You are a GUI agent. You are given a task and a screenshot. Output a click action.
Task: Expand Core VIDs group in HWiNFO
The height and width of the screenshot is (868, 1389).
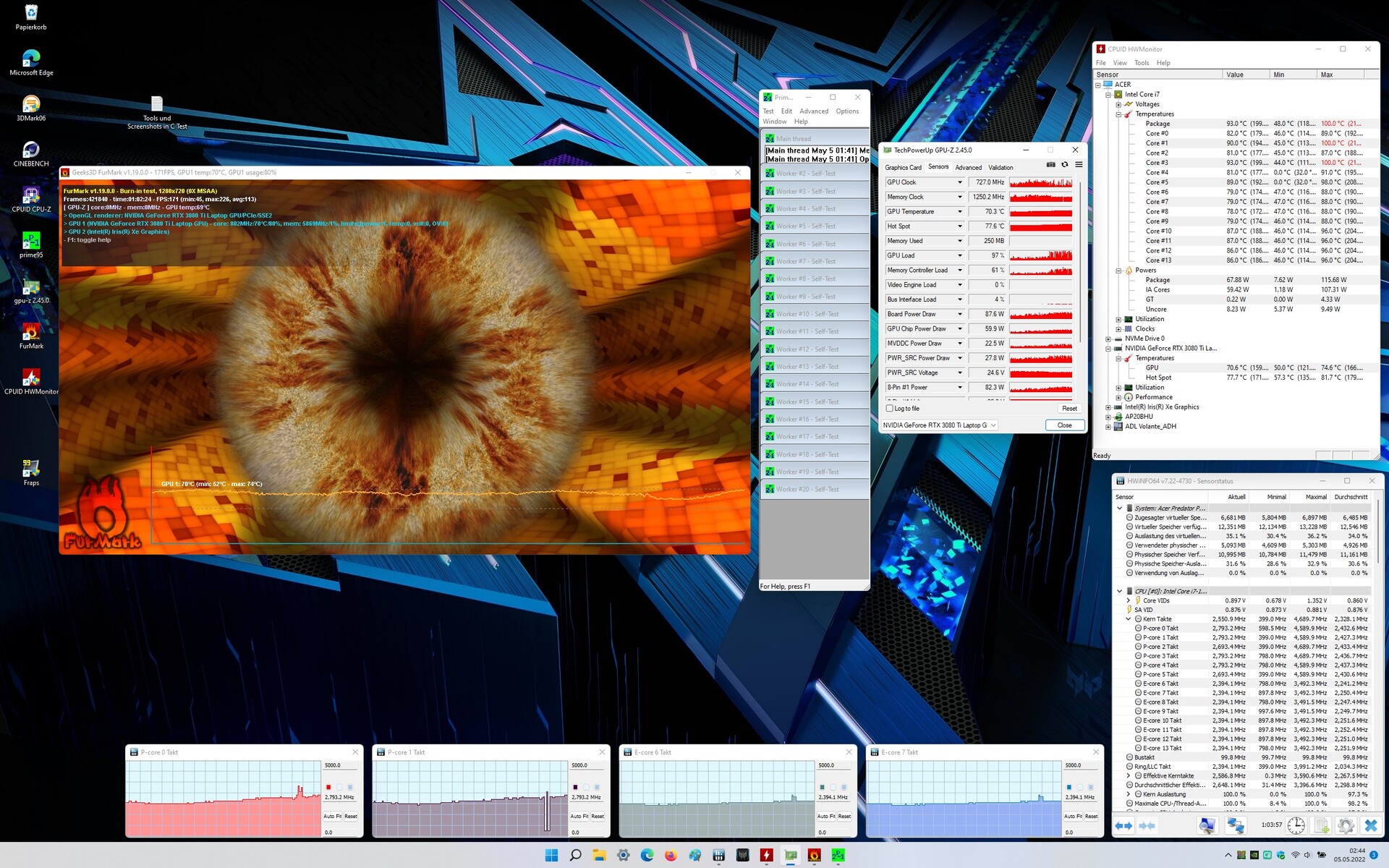pyautogui.click(x=1129, y=600)
